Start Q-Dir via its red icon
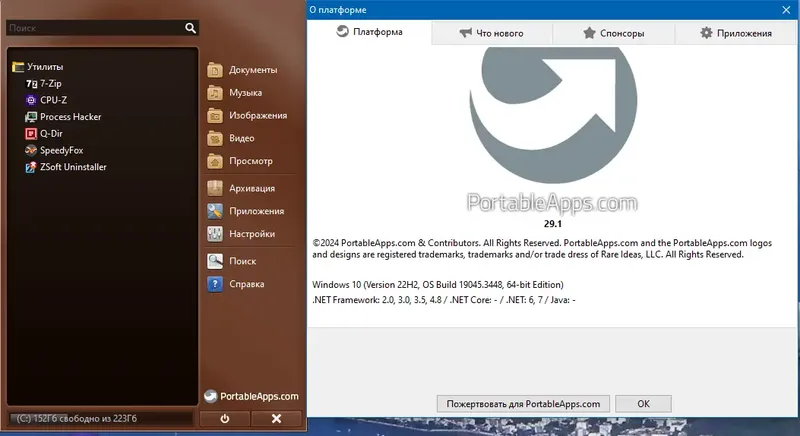This screenshot has height=436, width=800. point(31,134)
